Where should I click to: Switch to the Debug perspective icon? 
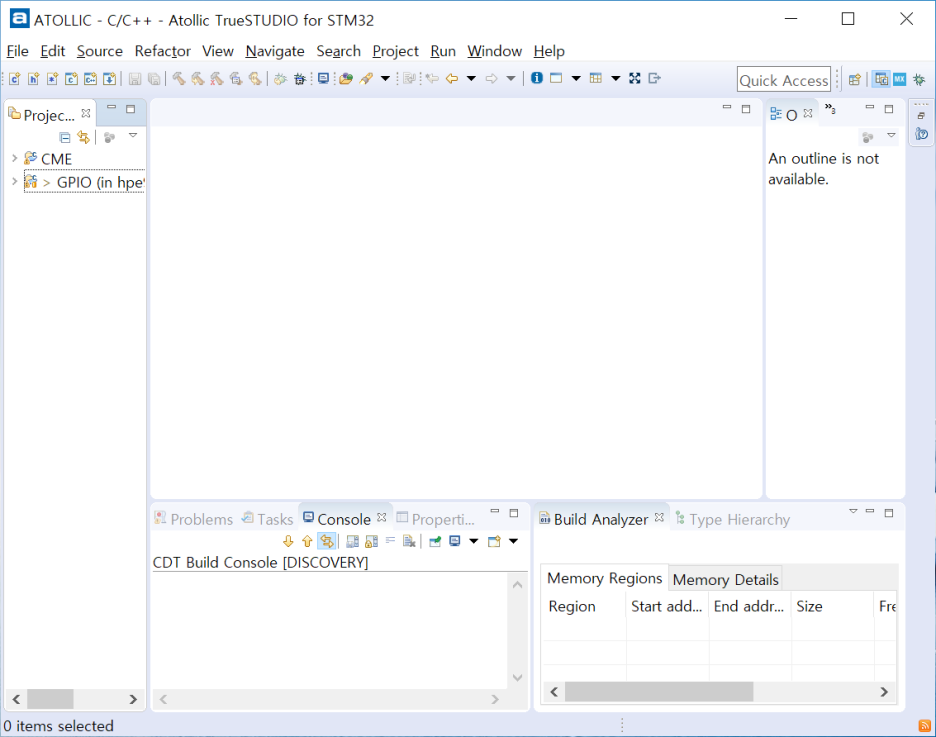(919, 79)
